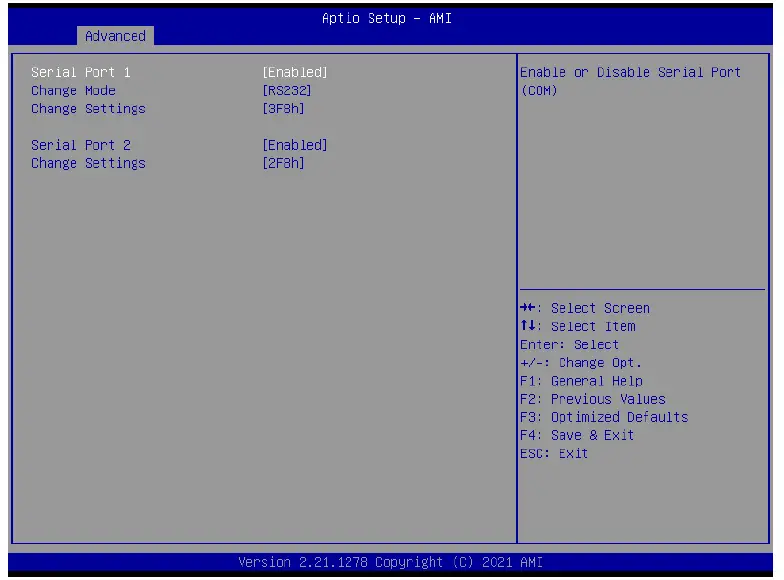
Task: Click the F3: Optimized Defaults hint
Action: tap(604, 418)
